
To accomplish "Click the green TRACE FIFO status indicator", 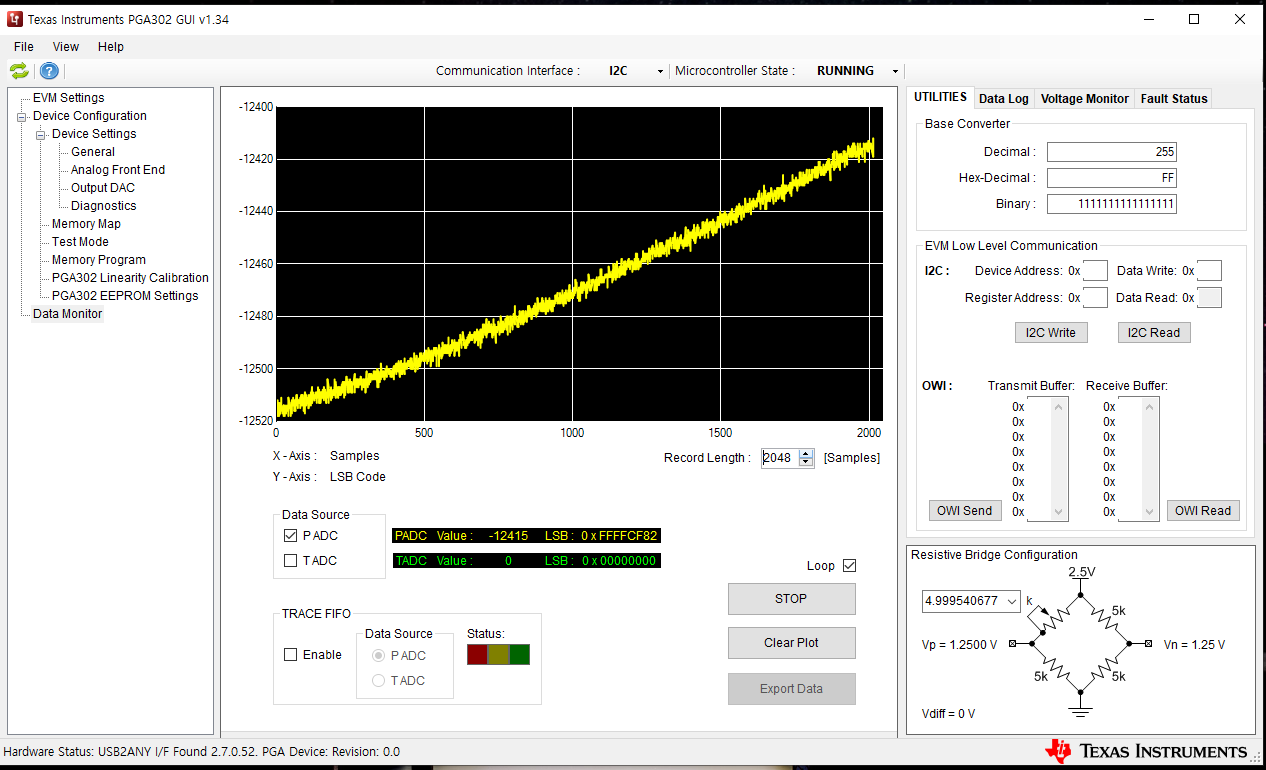I will (519, 654).
